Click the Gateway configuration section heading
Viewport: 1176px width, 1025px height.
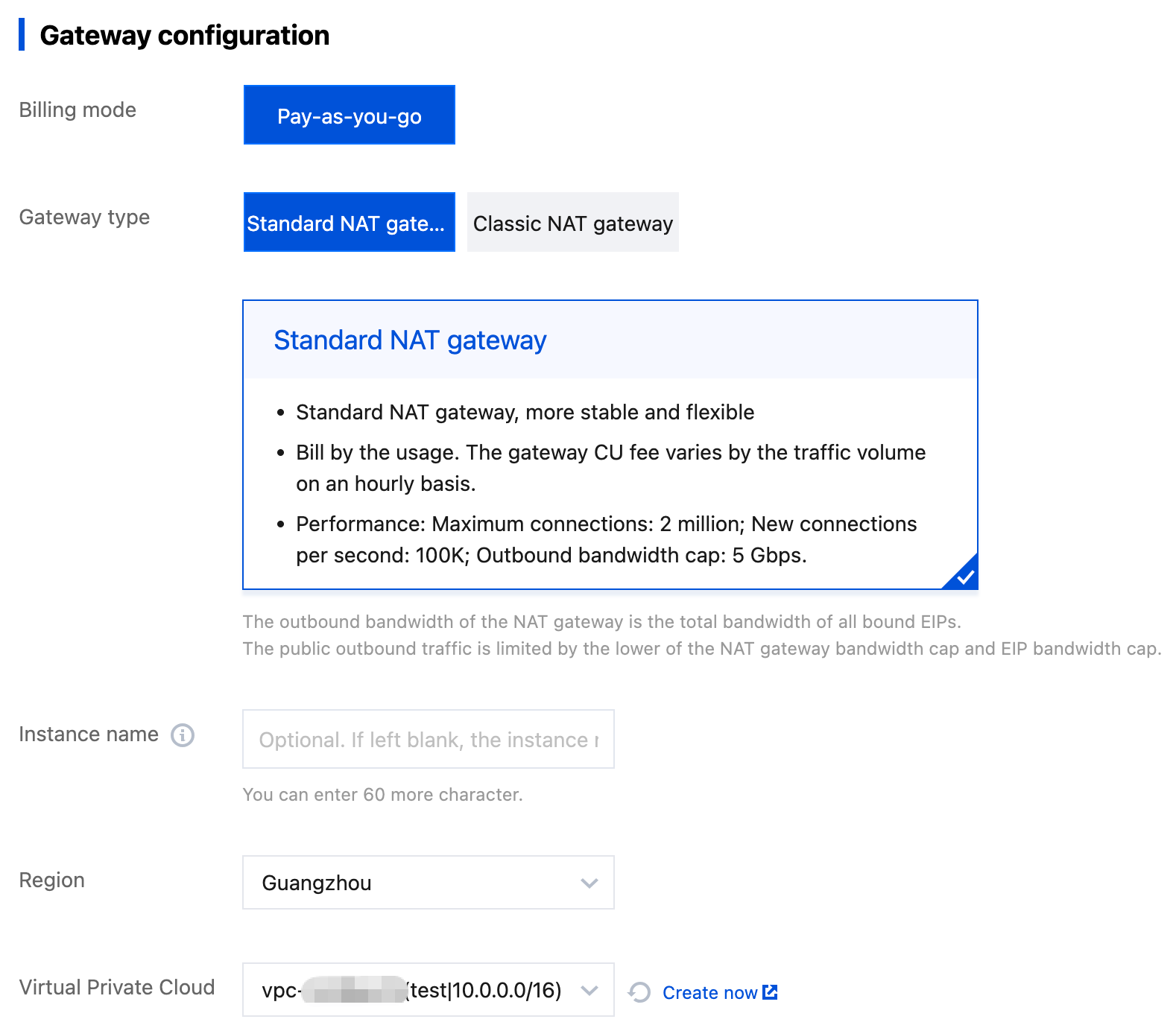(184, 36)
